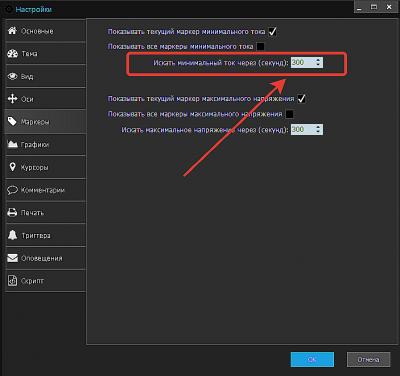Open the Курсоры settings section
This screenshot has width=400, height=376.
click(45, 167)
